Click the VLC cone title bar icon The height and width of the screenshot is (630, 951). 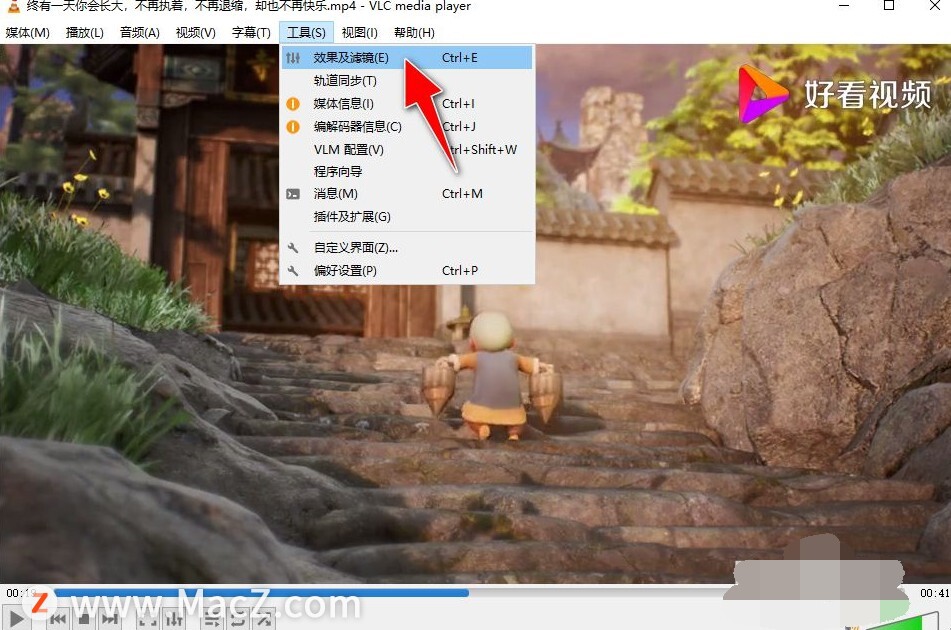[x=13, y=6]
